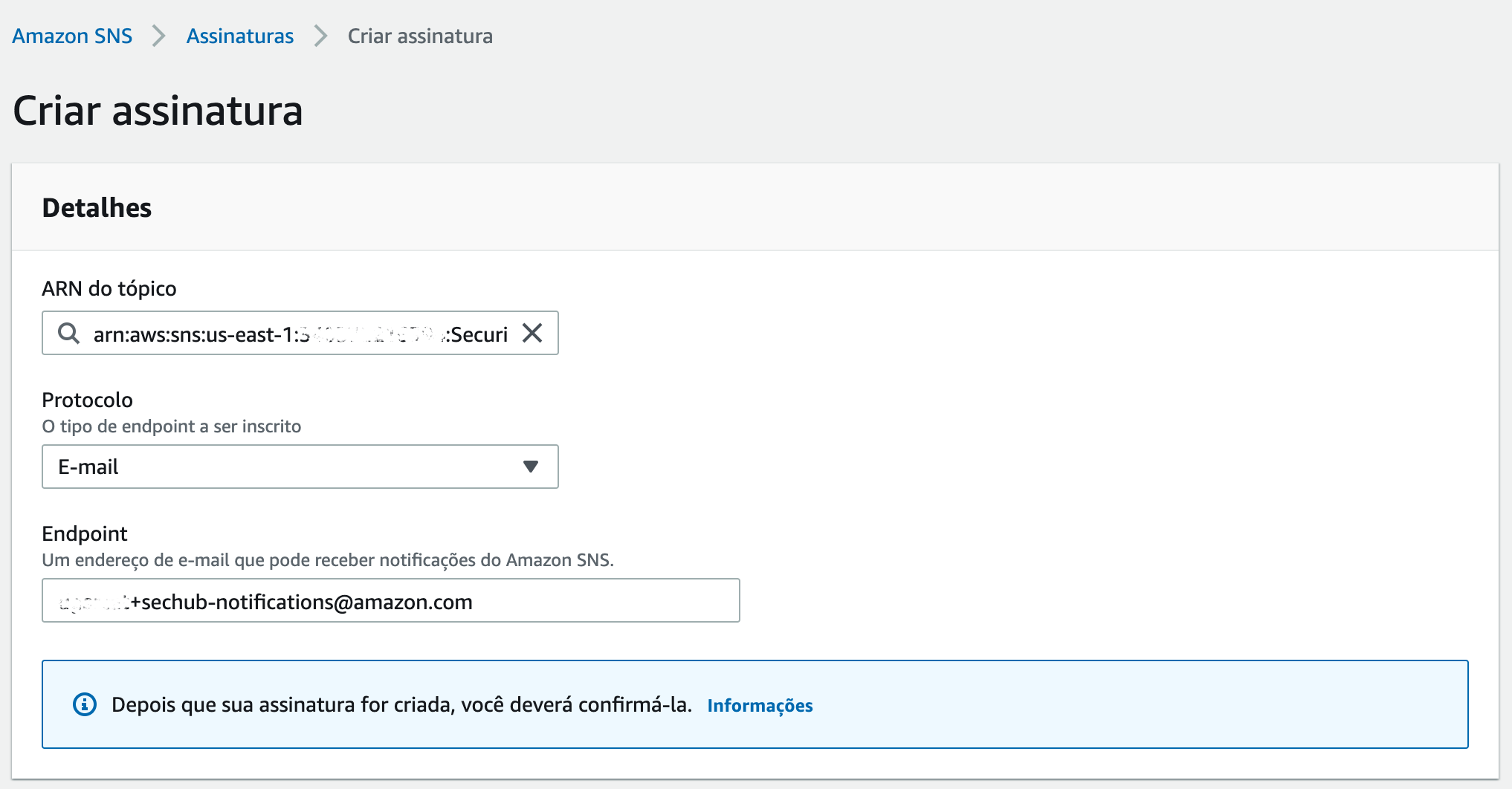1512x789 pixels.
Task: Click the Endpoint email input field
Action: [390, 601]
